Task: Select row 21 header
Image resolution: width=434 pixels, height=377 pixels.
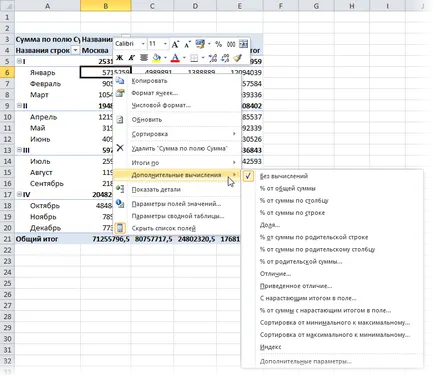Action: tap(7, 239)
